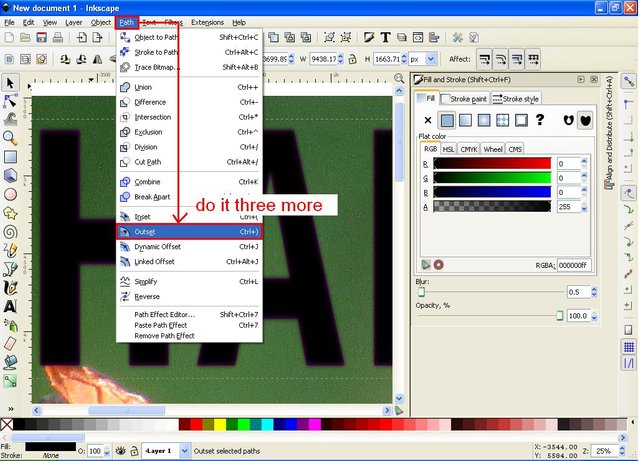Toggle enable snapping at top of snap bar
This screenshot has width=640, height=461.
click(629, 82)
